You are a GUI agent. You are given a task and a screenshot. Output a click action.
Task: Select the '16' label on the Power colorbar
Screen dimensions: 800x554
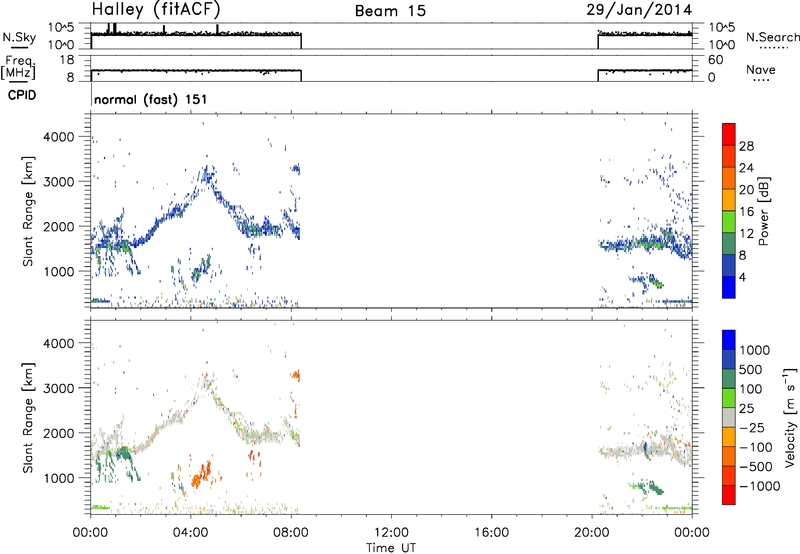point(746,212)
